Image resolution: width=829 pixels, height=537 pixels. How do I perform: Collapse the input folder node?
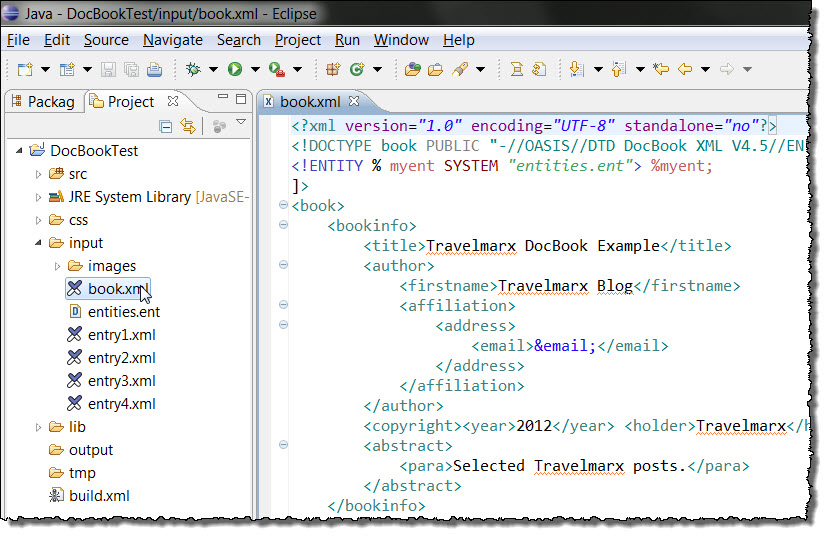click(x=38, y=243)
